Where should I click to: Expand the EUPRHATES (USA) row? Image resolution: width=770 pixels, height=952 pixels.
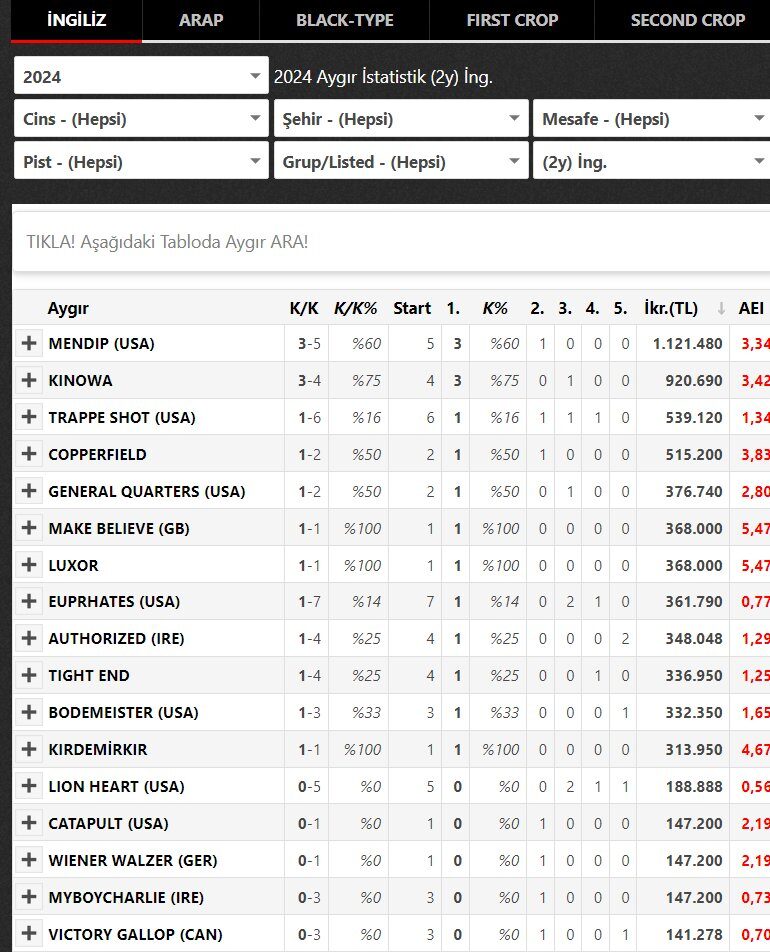(29, 601)
